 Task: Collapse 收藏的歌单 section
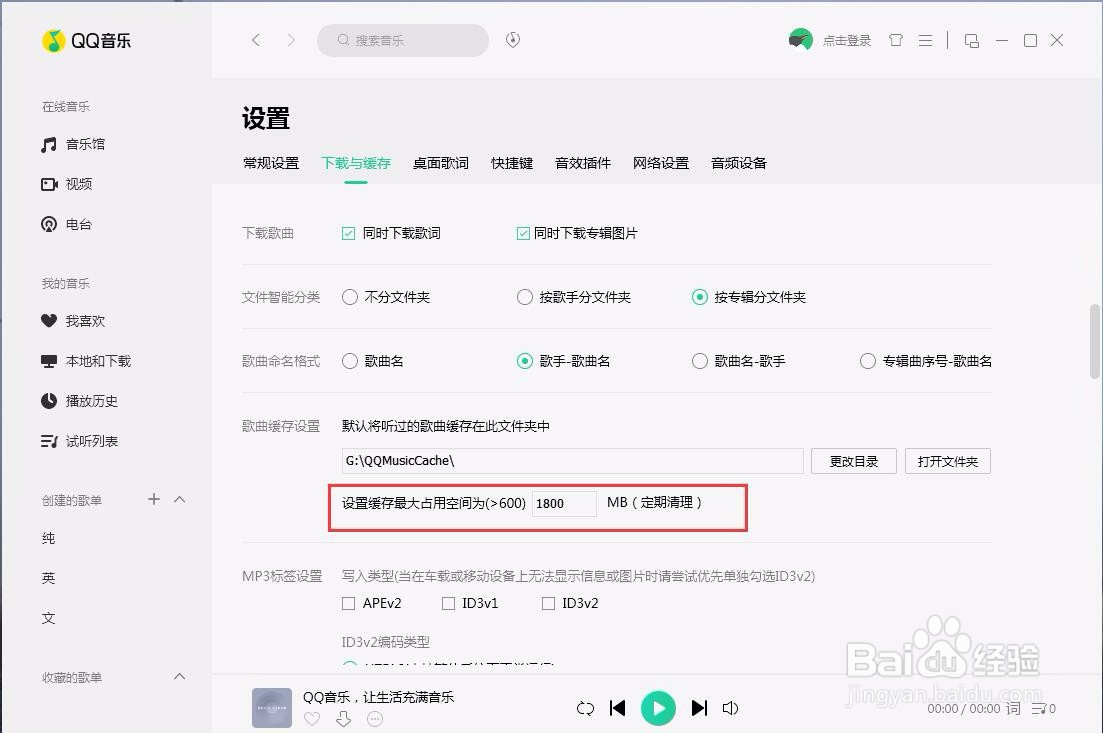click(179, 677)
